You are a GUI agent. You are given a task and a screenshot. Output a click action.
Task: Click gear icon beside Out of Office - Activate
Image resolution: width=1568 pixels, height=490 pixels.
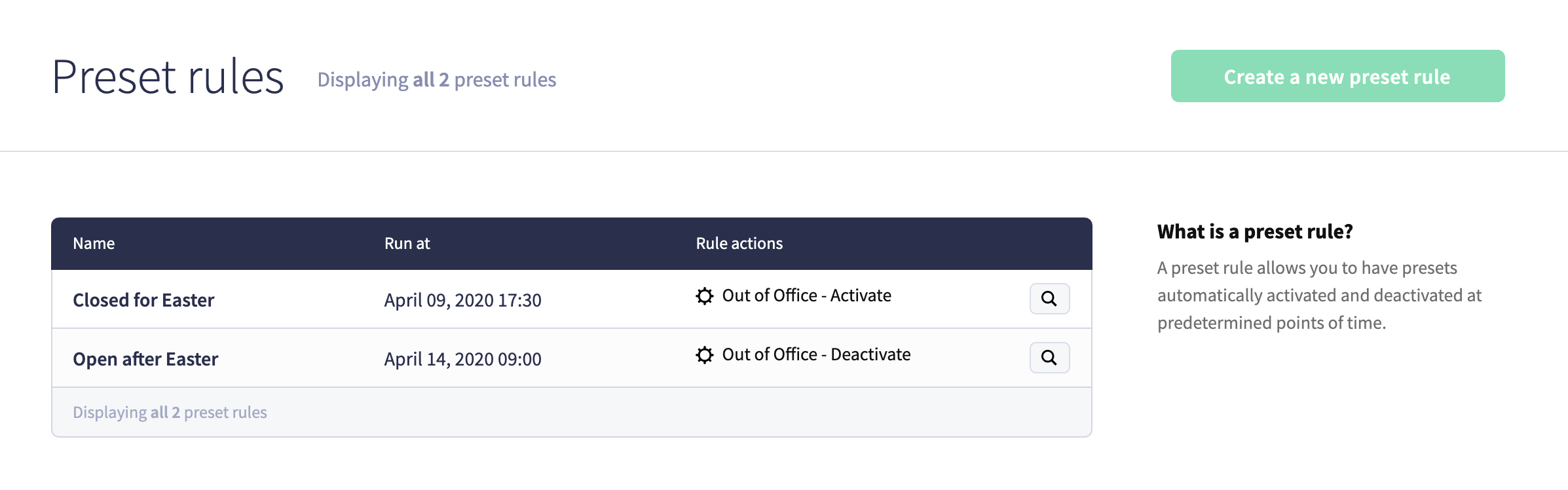(705, 296)
